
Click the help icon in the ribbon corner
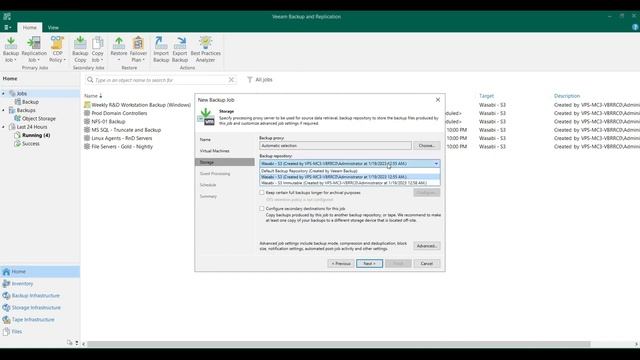point(635,27)
